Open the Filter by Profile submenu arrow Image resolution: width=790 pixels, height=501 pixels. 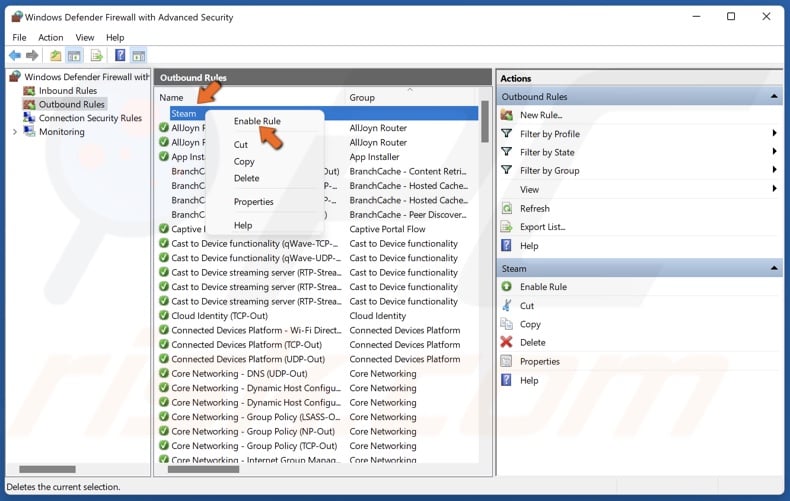click(774, 134)
